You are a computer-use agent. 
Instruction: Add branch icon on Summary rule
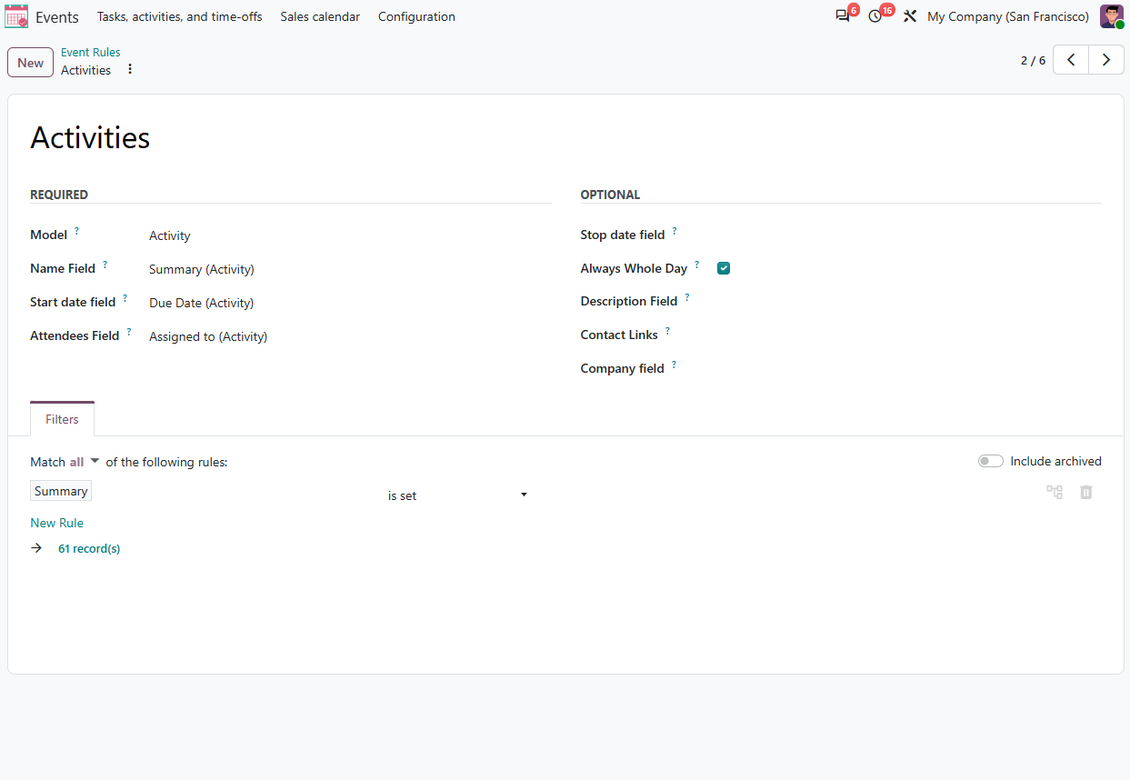click(x=1054, y=492)
